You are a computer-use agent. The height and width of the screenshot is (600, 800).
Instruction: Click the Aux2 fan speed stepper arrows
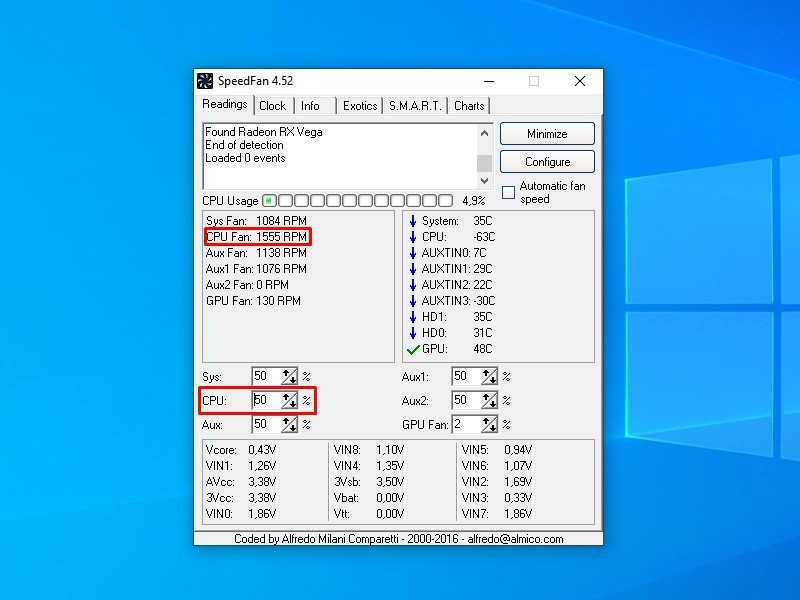[489, 401]
